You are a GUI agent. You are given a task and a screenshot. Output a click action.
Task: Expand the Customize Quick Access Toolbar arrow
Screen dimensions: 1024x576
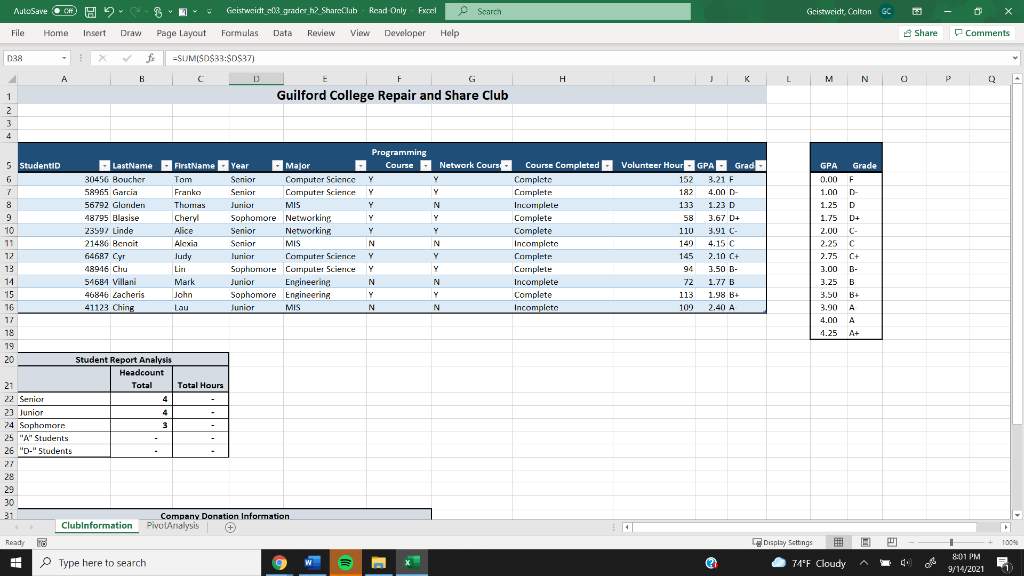211,12
